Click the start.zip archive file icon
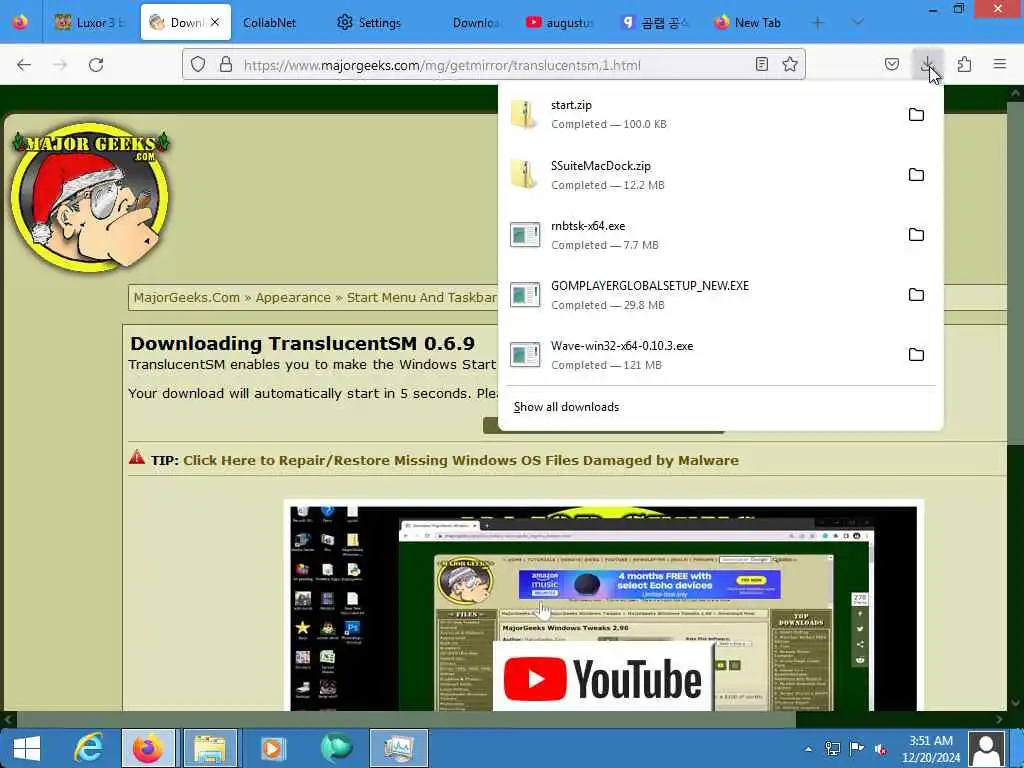 [524, 114]
